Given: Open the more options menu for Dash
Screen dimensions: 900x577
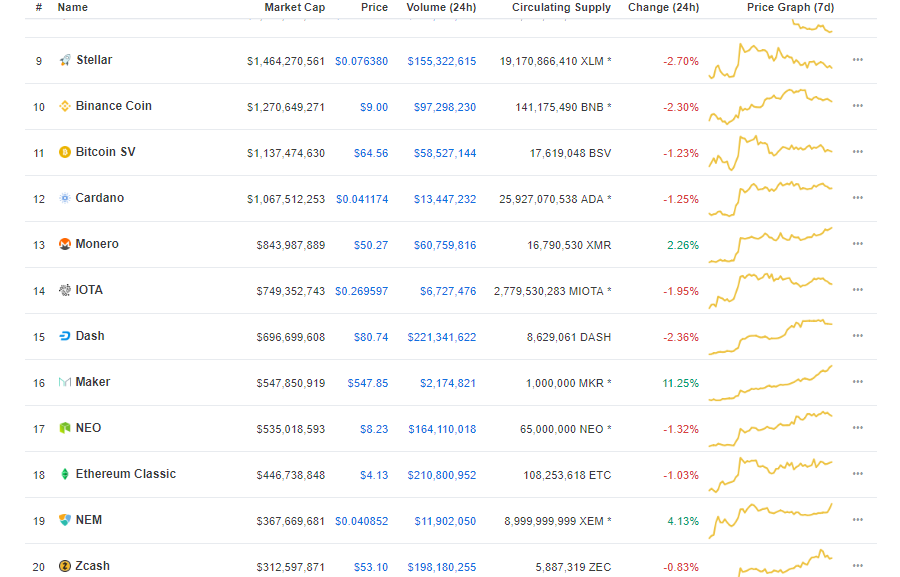Looking at the screenshot, I should pos(858,335).
